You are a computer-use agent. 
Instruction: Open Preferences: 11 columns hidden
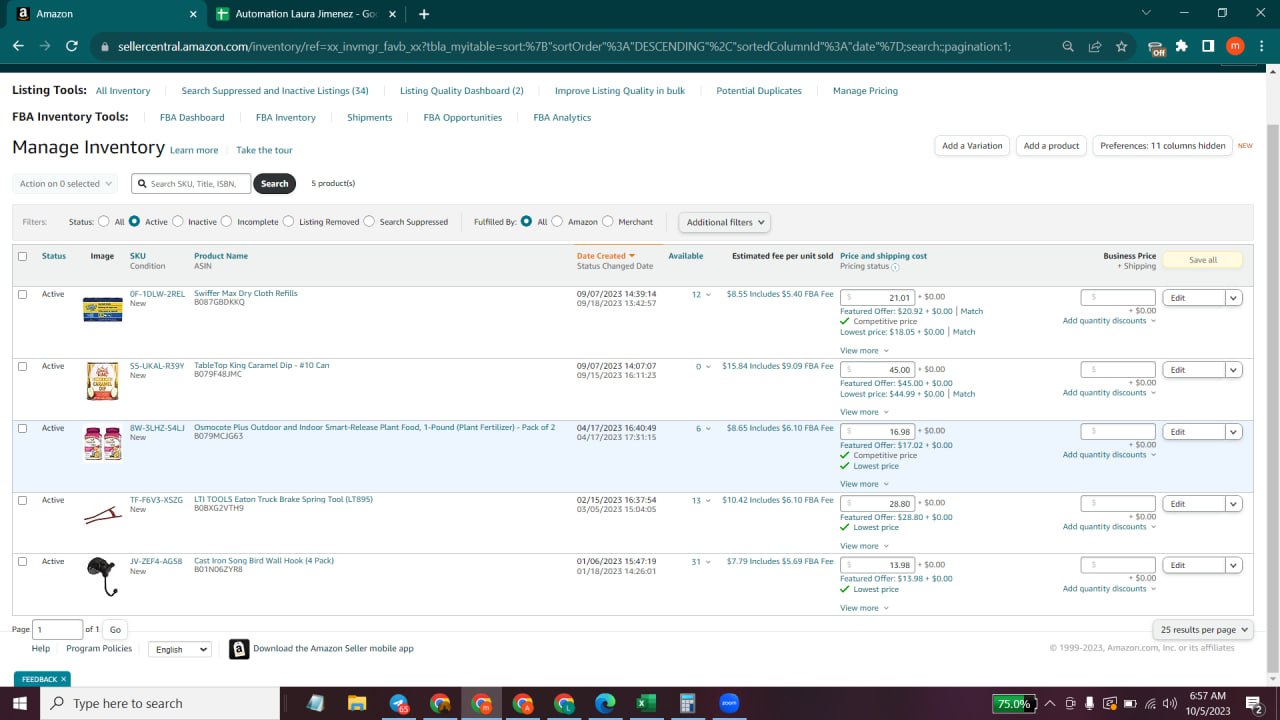point(1162,146)
